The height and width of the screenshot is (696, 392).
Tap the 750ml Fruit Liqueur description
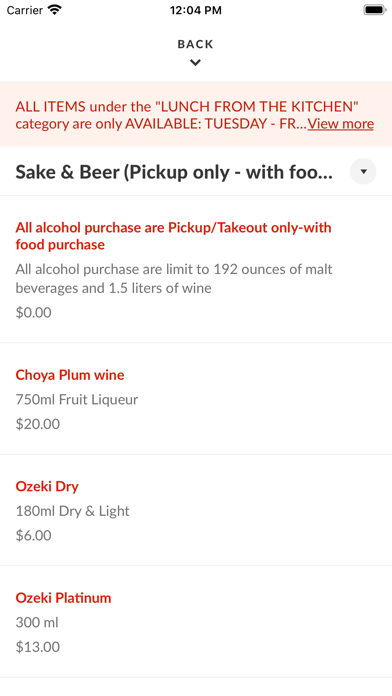click(x=77, y=399)
